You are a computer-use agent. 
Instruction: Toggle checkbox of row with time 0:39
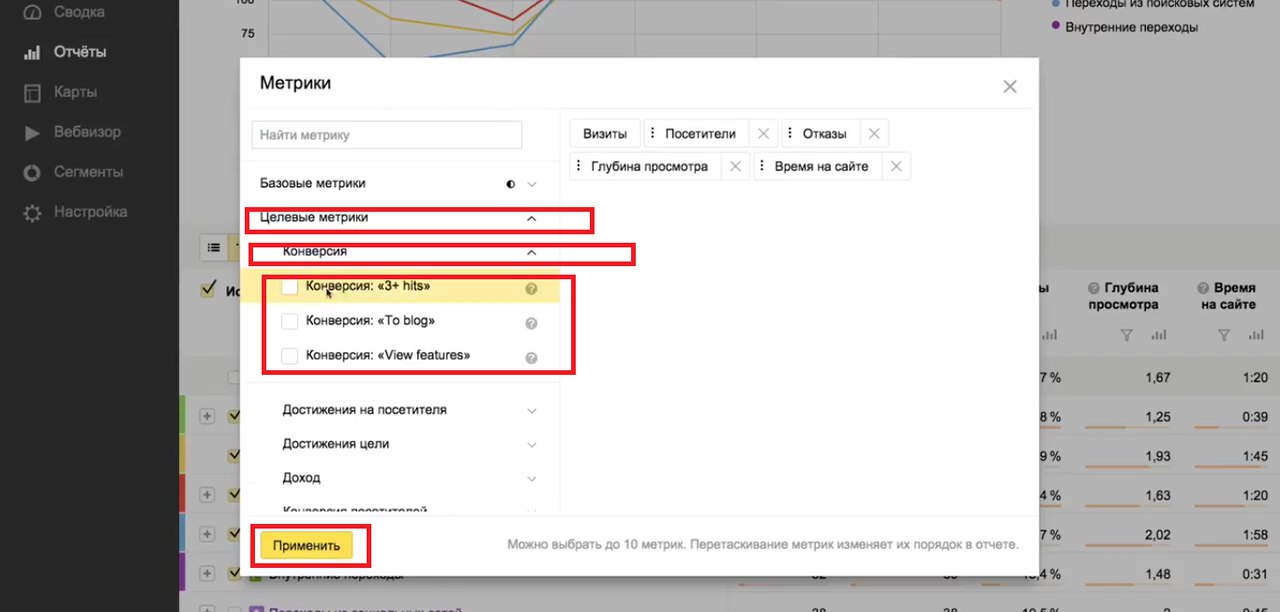(x=234, y=416)
